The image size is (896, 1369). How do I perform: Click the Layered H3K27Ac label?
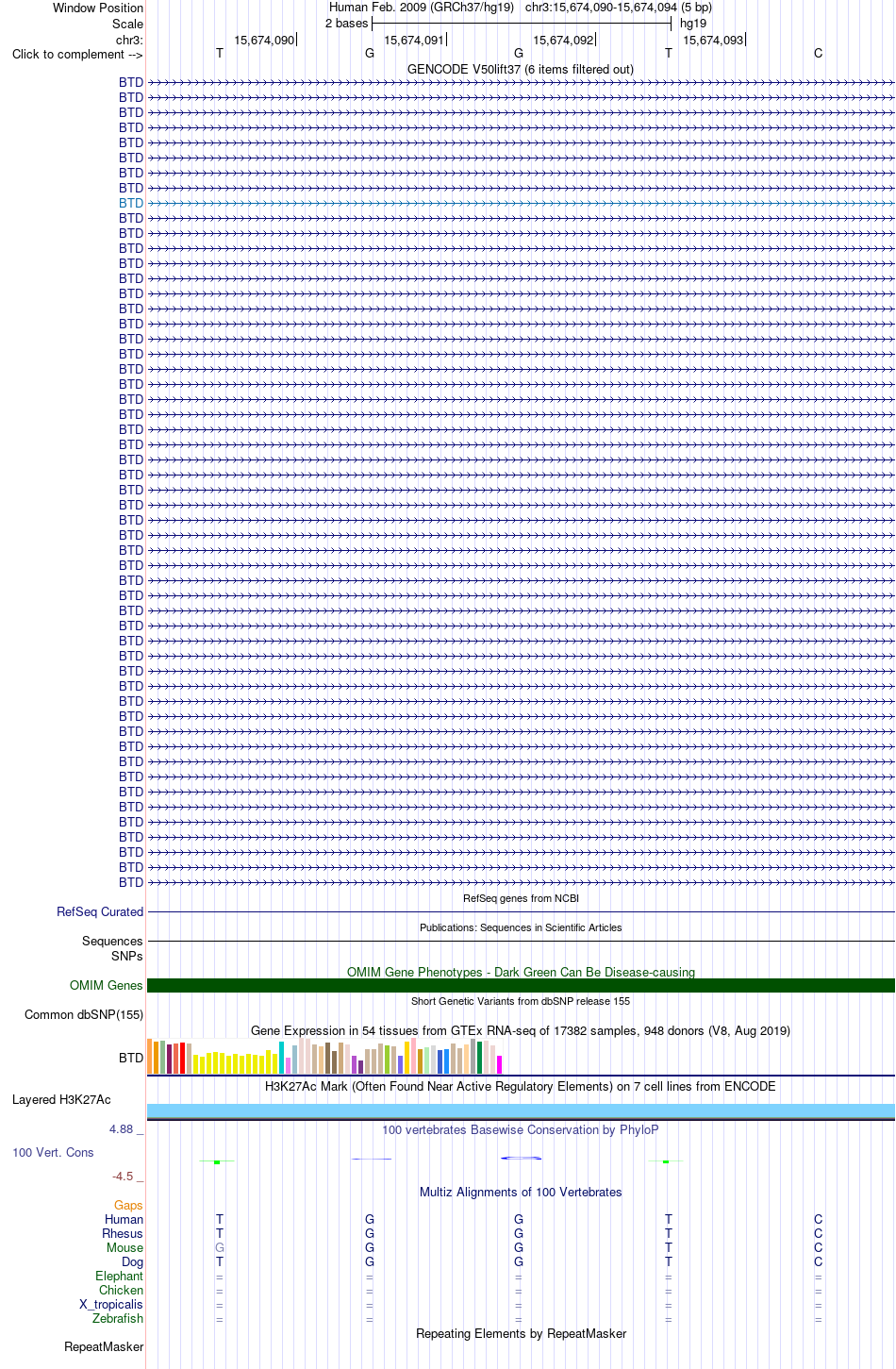coord(61,1100)
